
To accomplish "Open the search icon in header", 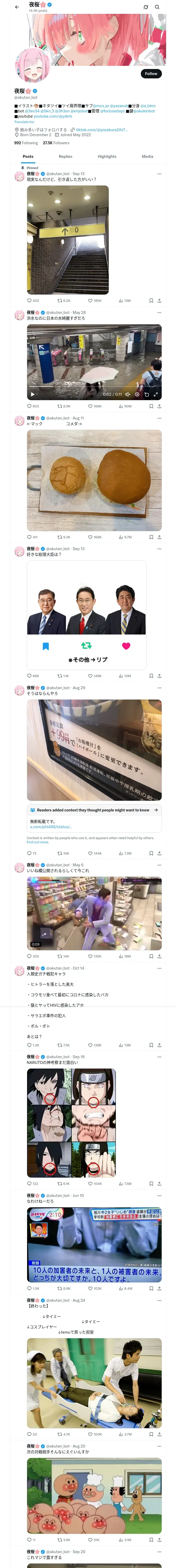I will (x=157, y=7).
